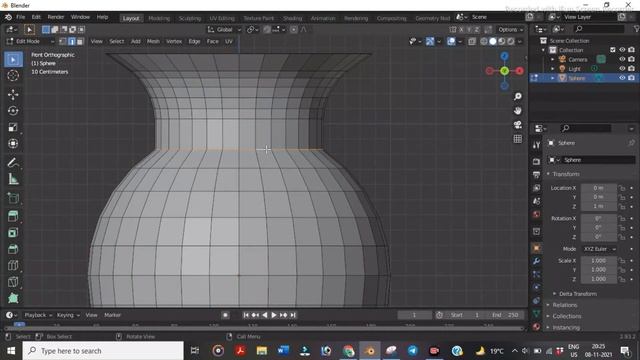The height and width of the screenshot is (360, 640).
Task: Play the animation
Action: coord(274,315)
